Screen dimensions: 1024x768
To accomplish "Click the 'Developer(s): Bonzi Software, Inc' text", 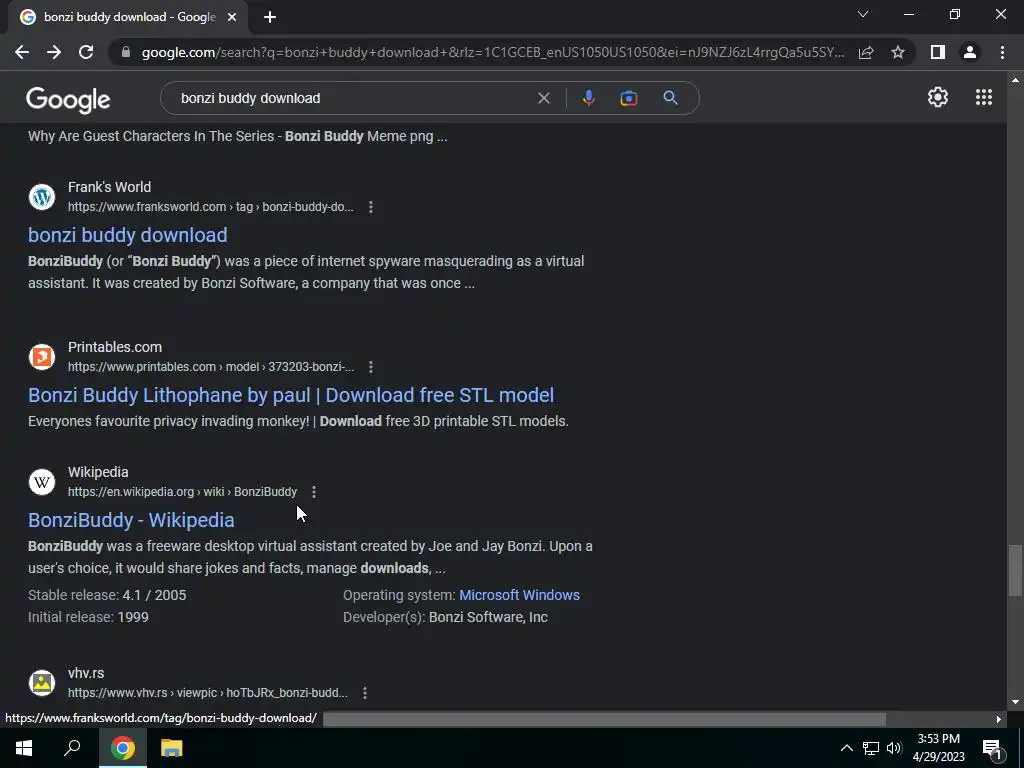I will click(x=445, y=617).
